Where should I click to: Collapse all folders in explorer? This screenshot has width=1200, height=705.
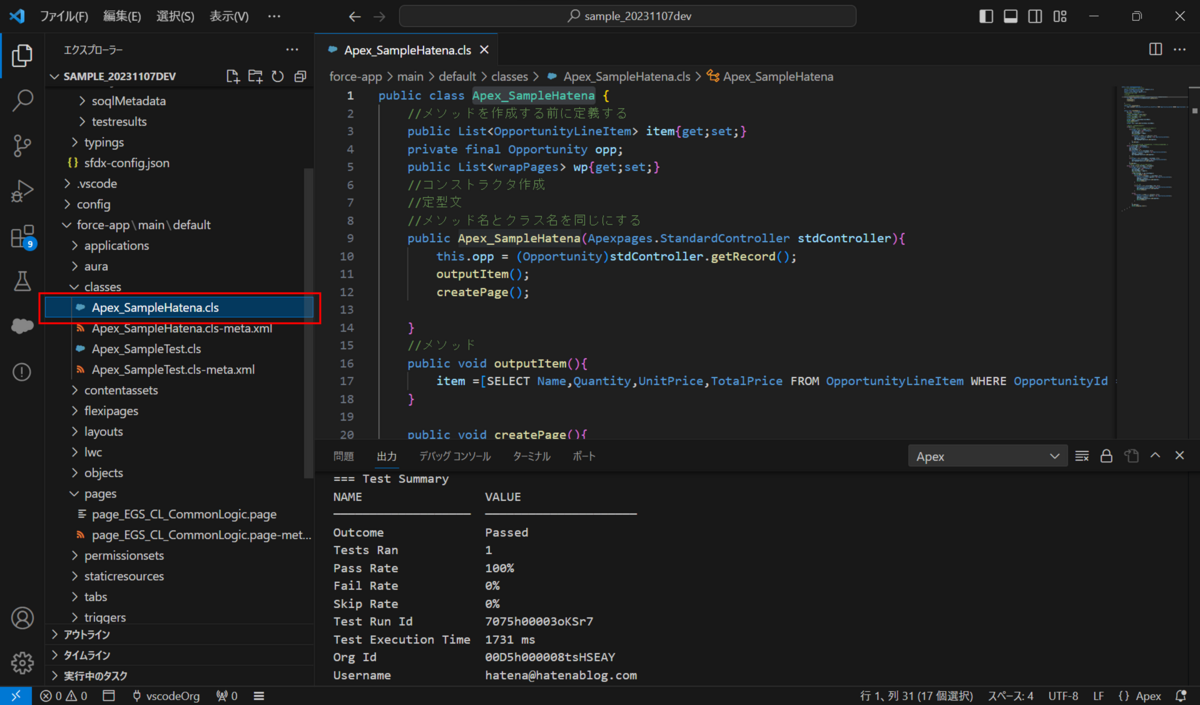[x=299, y=77]
